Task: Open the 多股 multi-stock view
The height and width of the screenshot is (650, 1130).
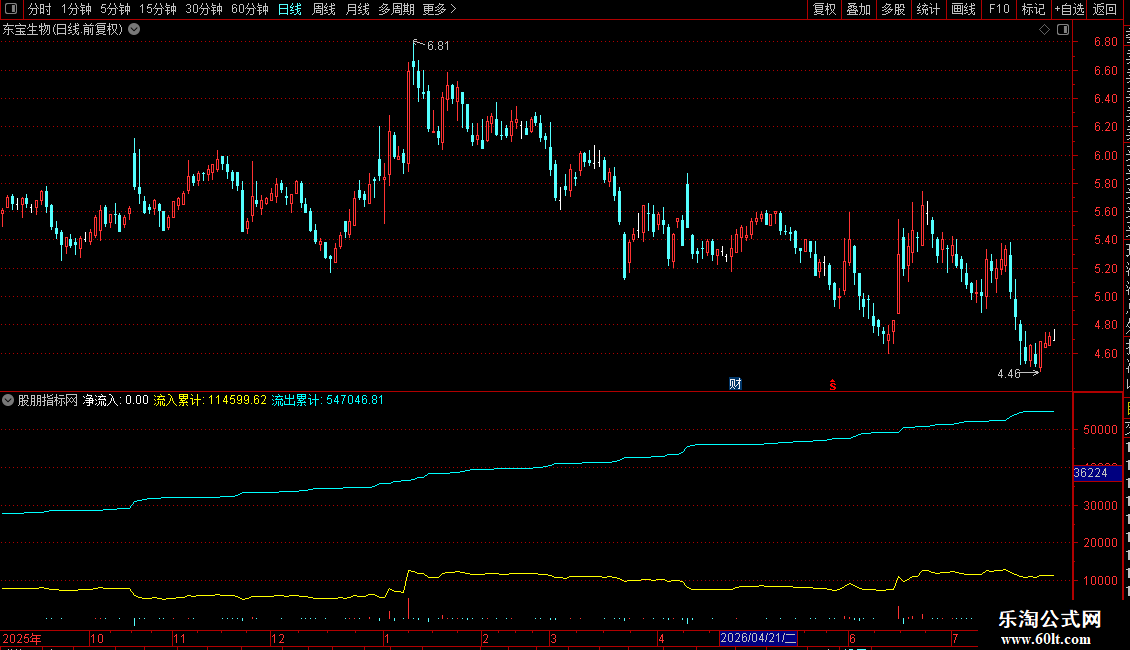Action: pos(893,9)
